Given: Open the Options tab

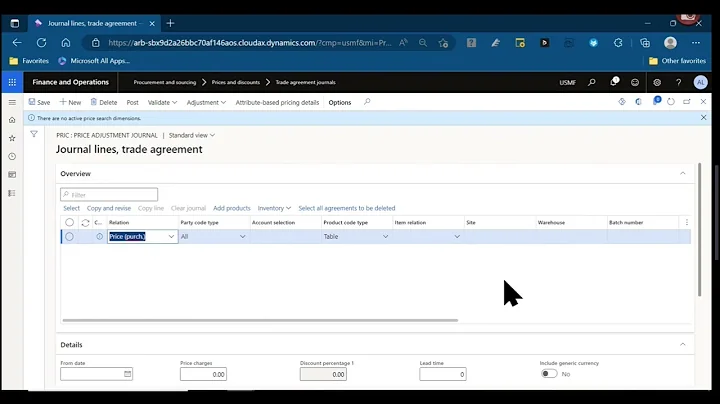Looking at the screenshot, I should (340, 102).
